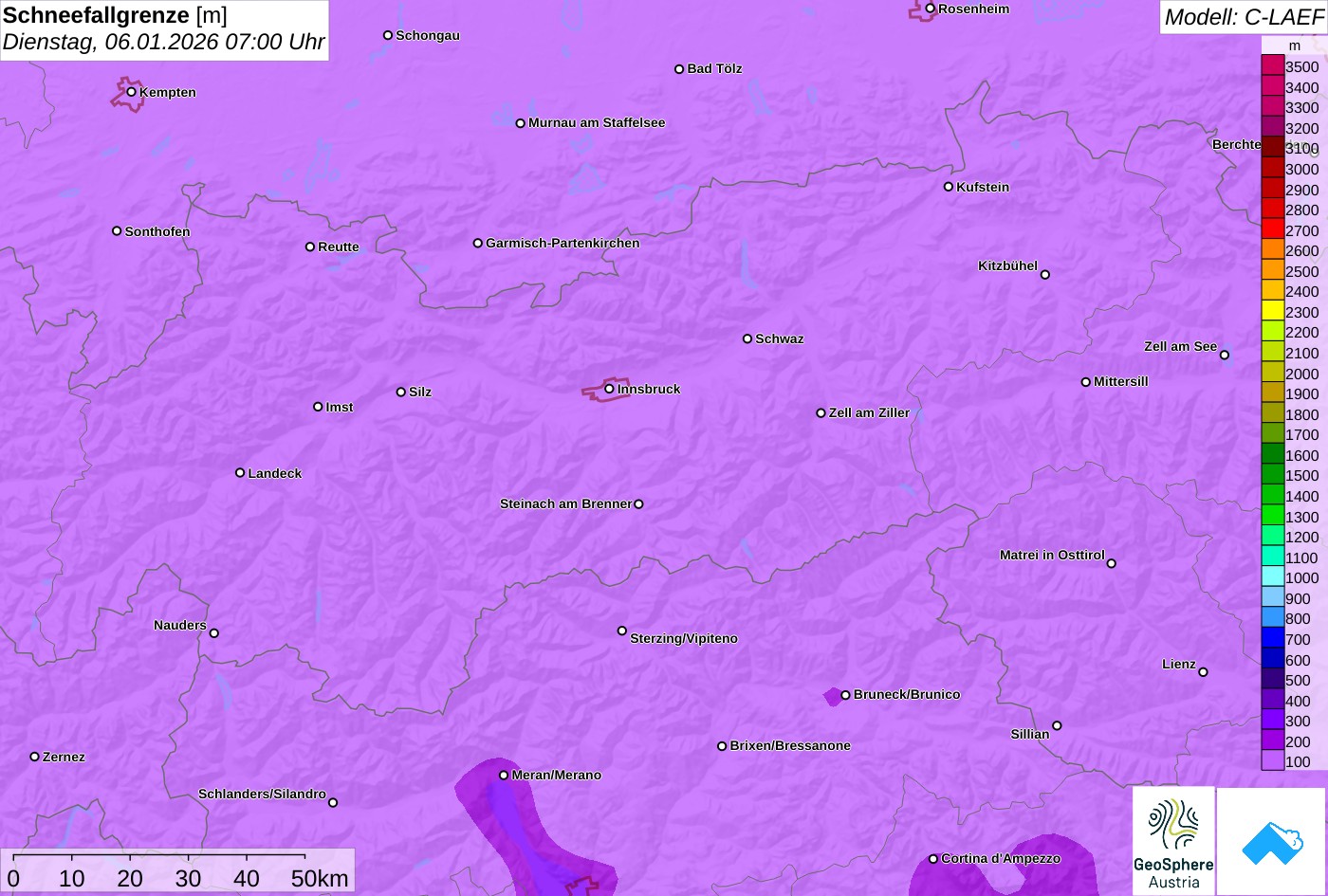This screenshot has width=1328, height=896.
Task: Click the Bruneck/Brunico marker dot
Action: pos(845,695)
